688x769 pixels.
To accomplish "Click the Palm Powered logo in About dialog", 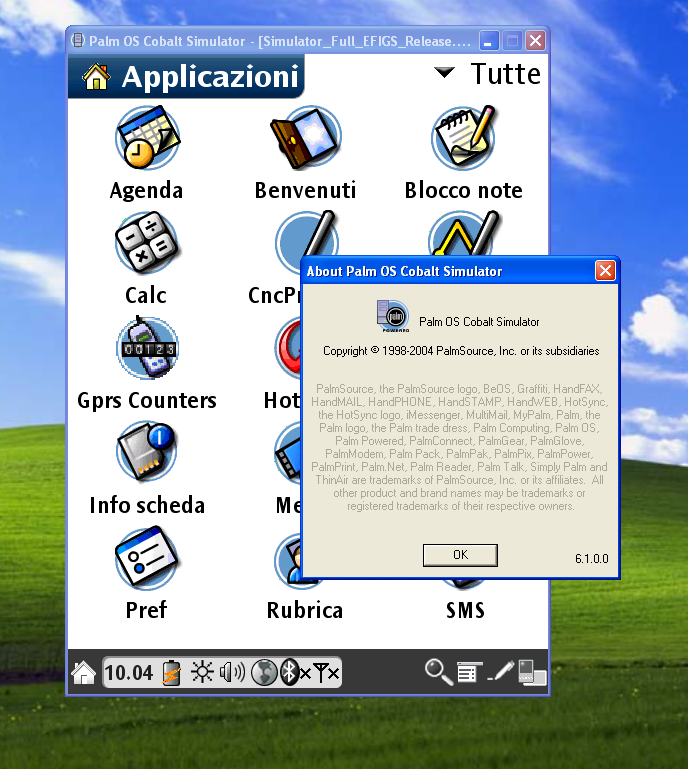I will tap(393, 316).
